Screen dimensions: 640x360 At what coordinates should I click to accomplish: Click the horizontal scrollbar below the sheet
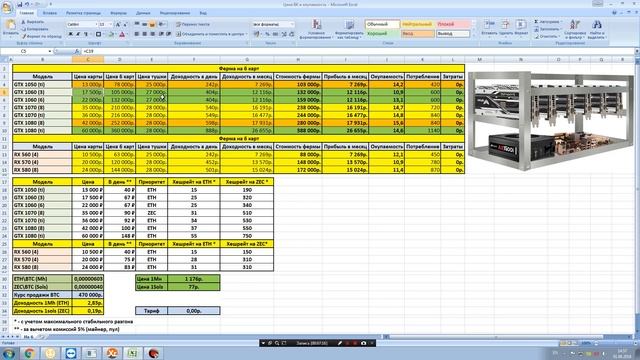(496, 337)
